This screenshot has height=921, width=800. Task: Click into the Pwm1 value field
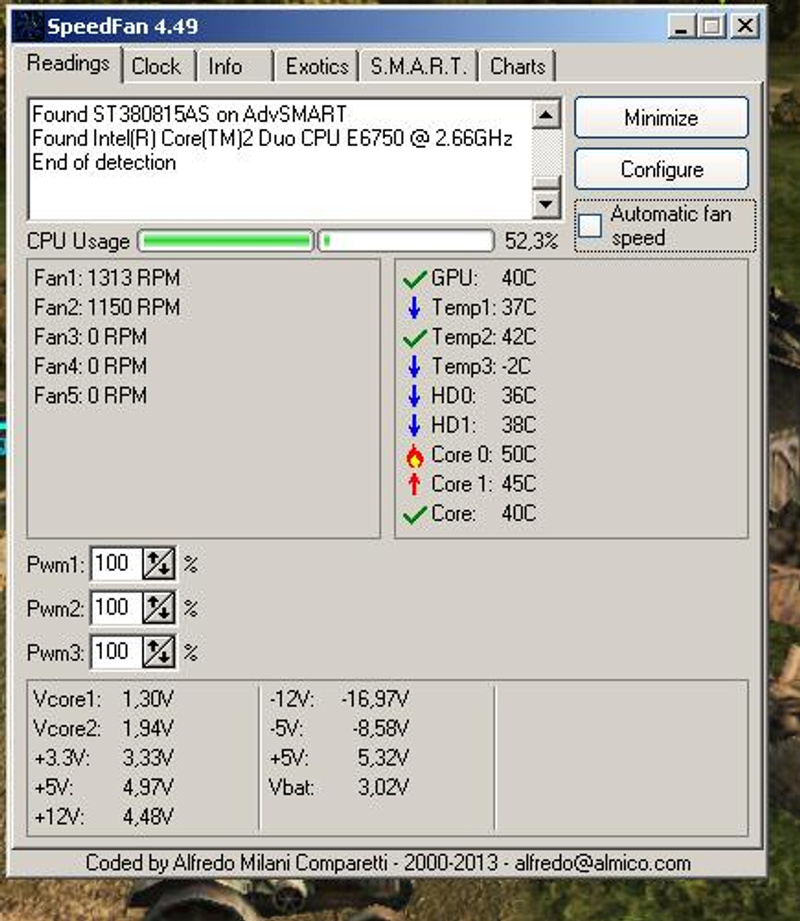coord(115,564)
